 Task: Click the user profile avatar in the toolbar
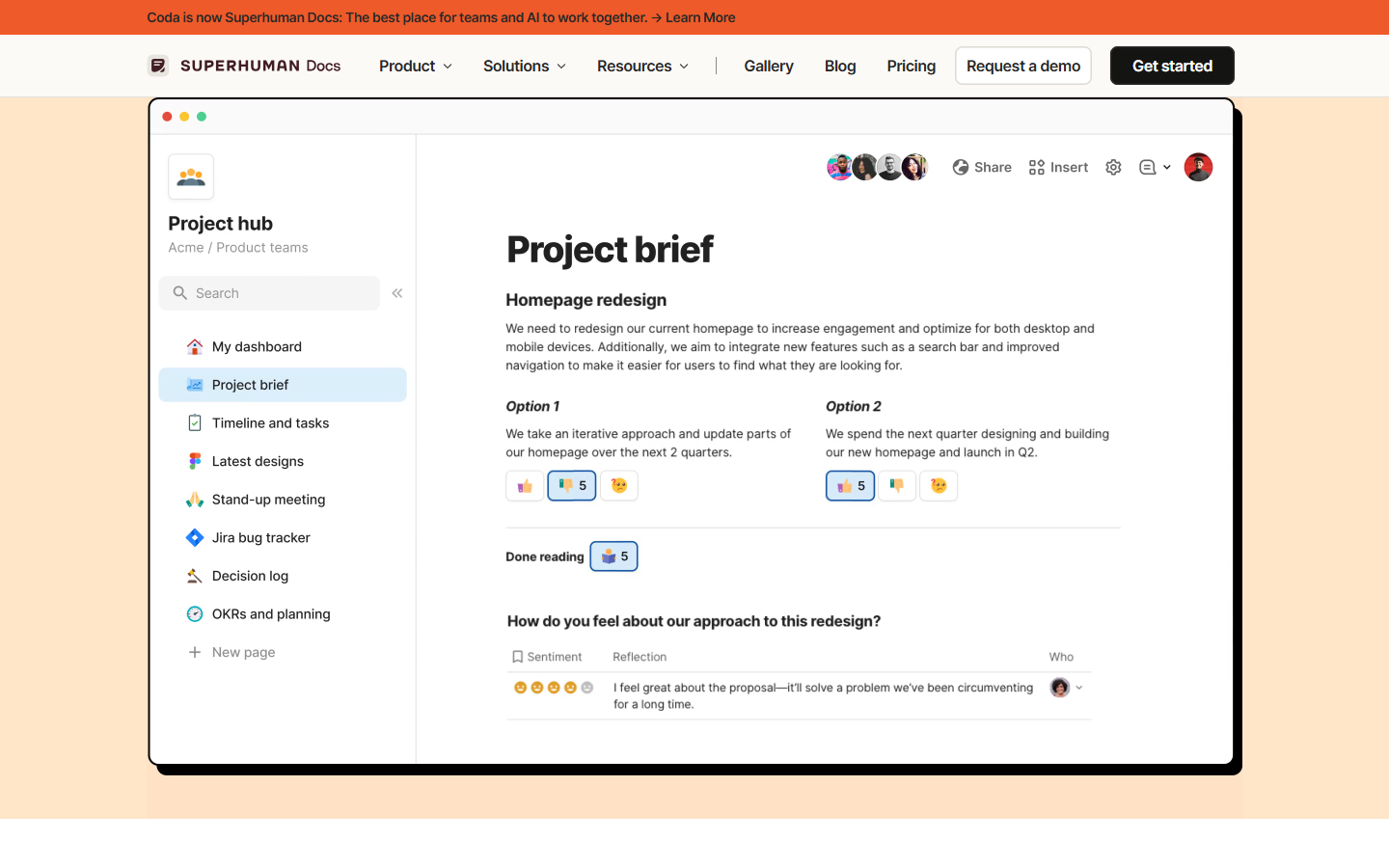(1198, 167)
